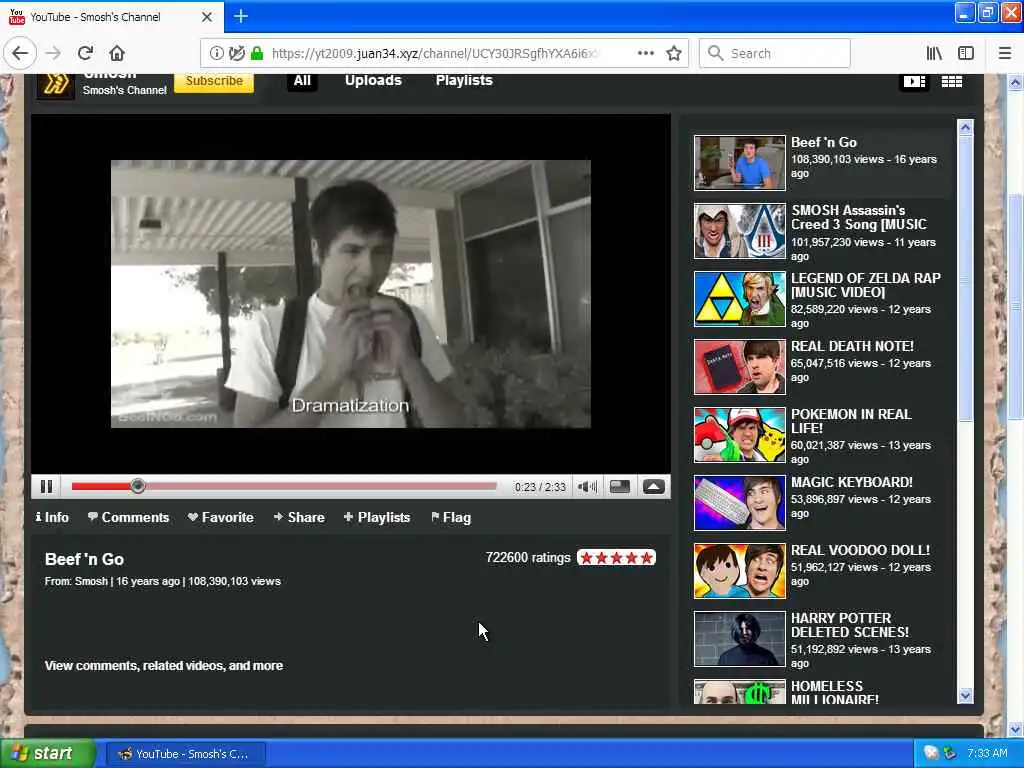The image size is (1024, 768).
Task: Seek along the red progress bar
Action: pyautogui.click(x=284, y=486)
